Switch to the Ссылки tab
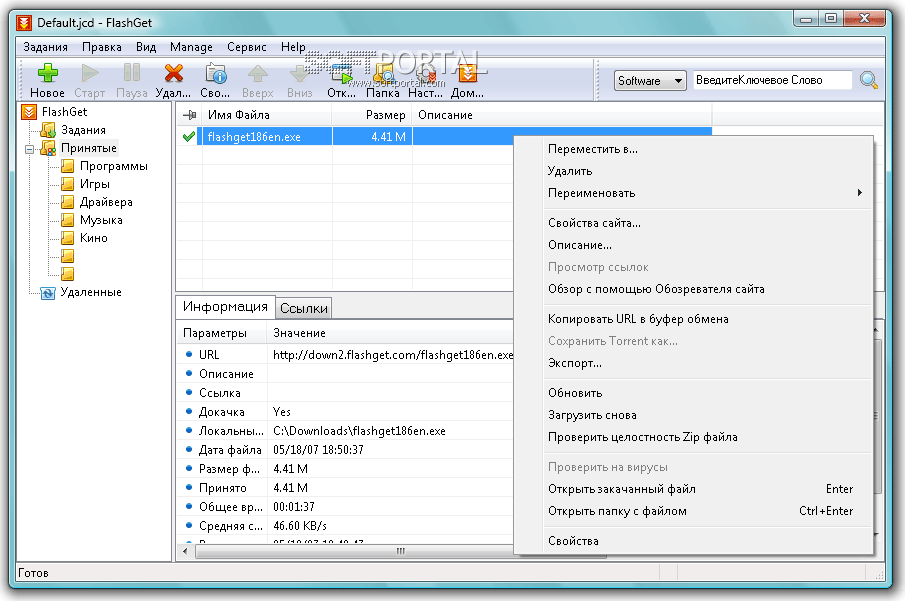This screenshot has height=601, width=905. (304, 308)
